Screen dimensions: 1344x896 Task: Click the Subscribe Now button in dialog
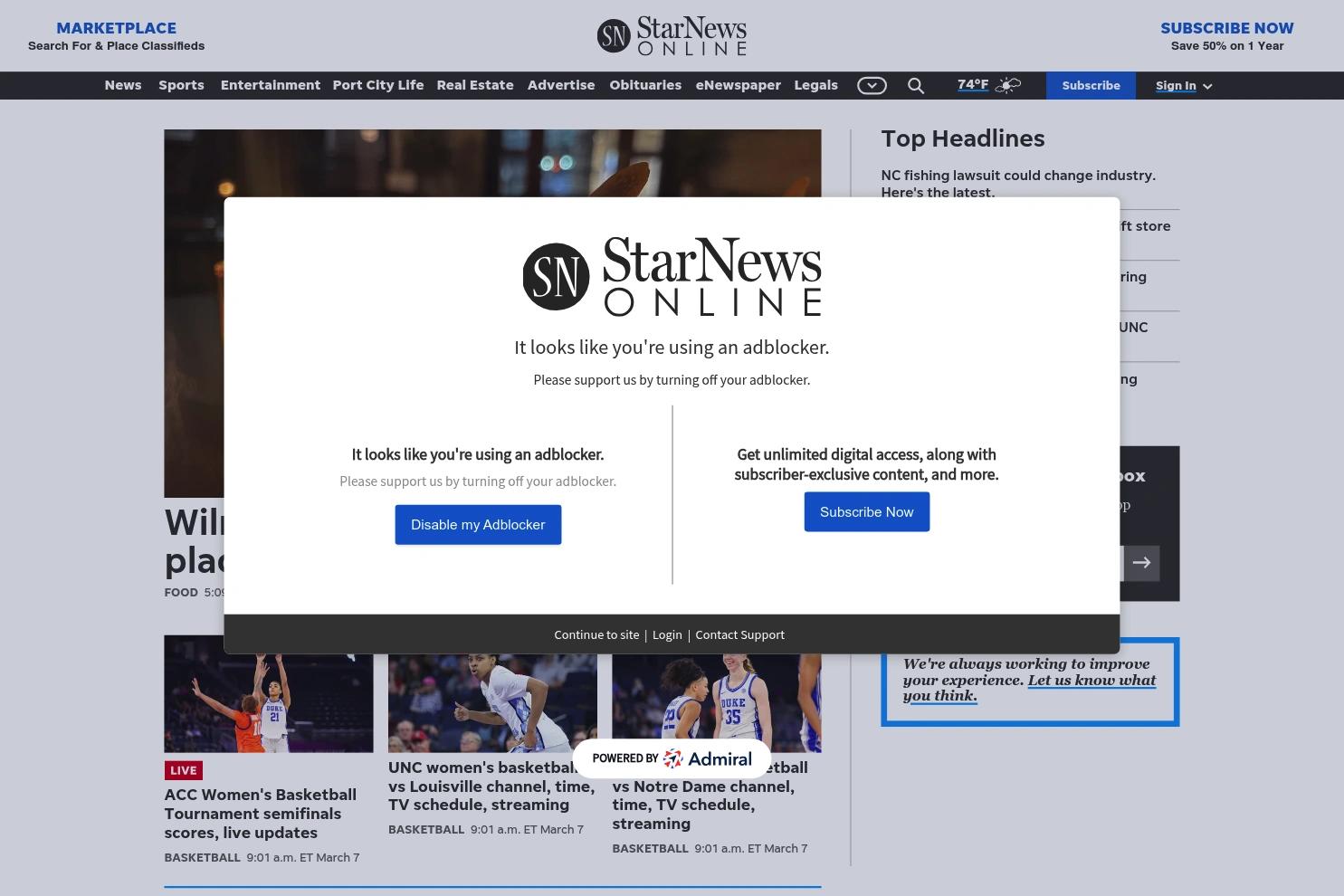[867, 512]
